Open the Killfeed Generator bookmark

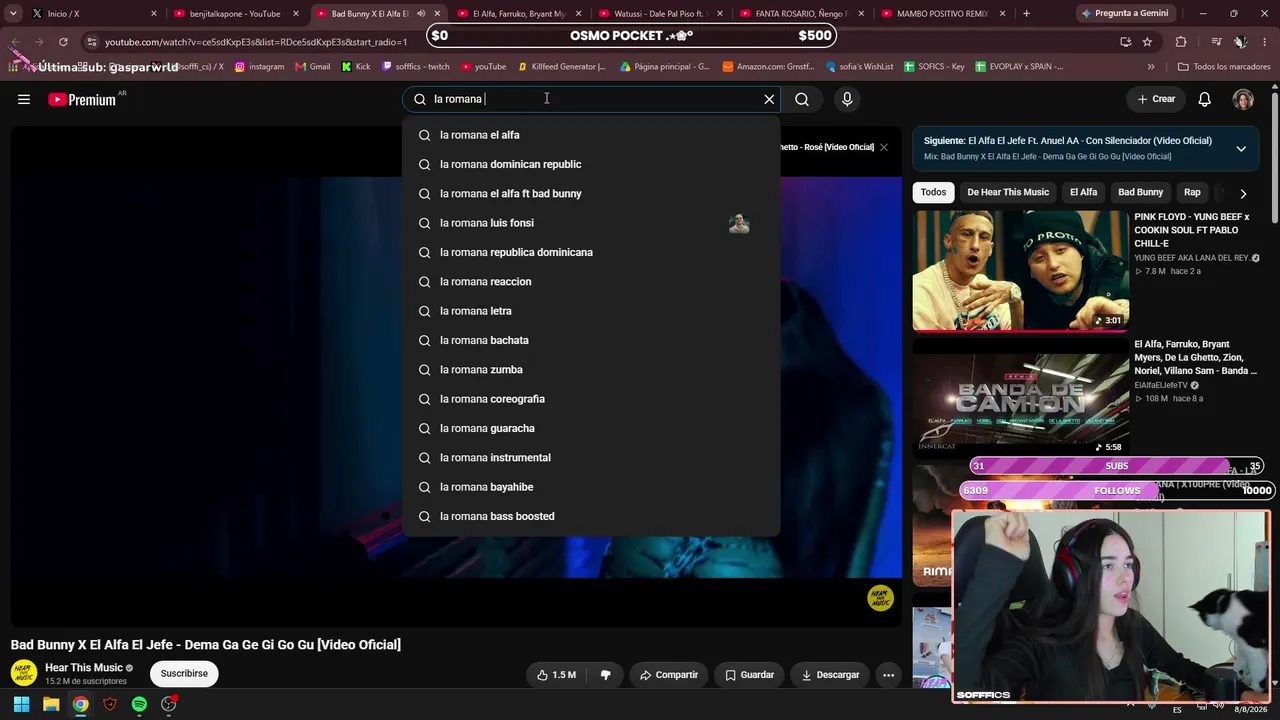click(562, 67)
